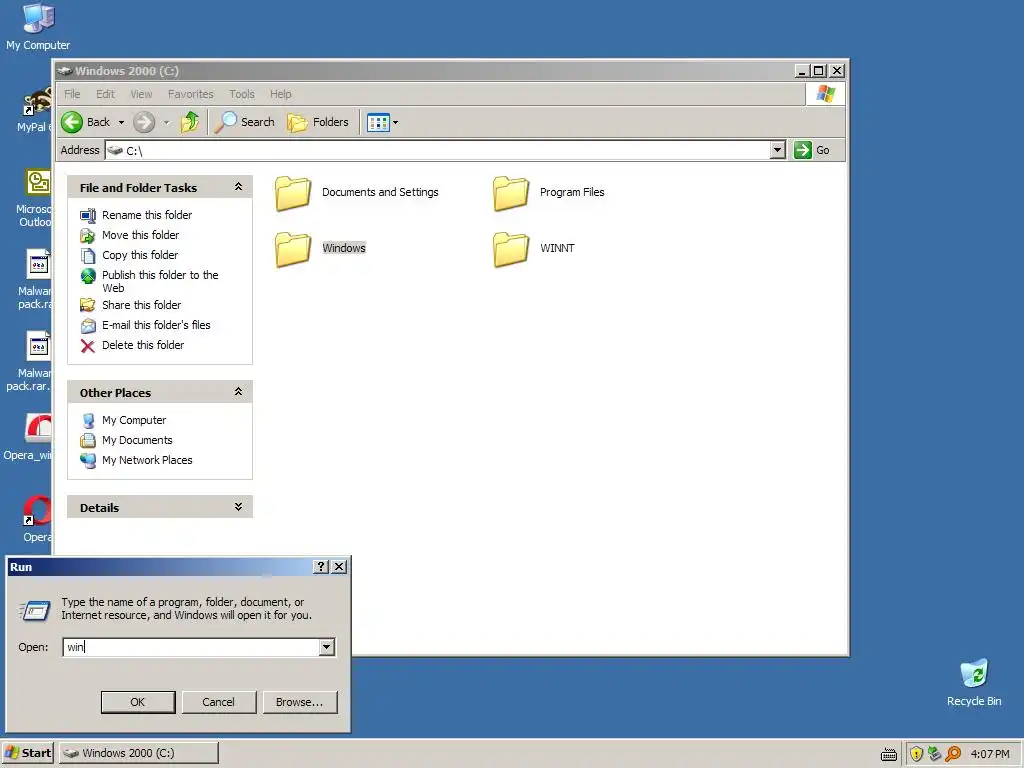Viewport: 1024px width, 768px height.
Task: Click the Views grid icon
Action: tap(378, 122)
